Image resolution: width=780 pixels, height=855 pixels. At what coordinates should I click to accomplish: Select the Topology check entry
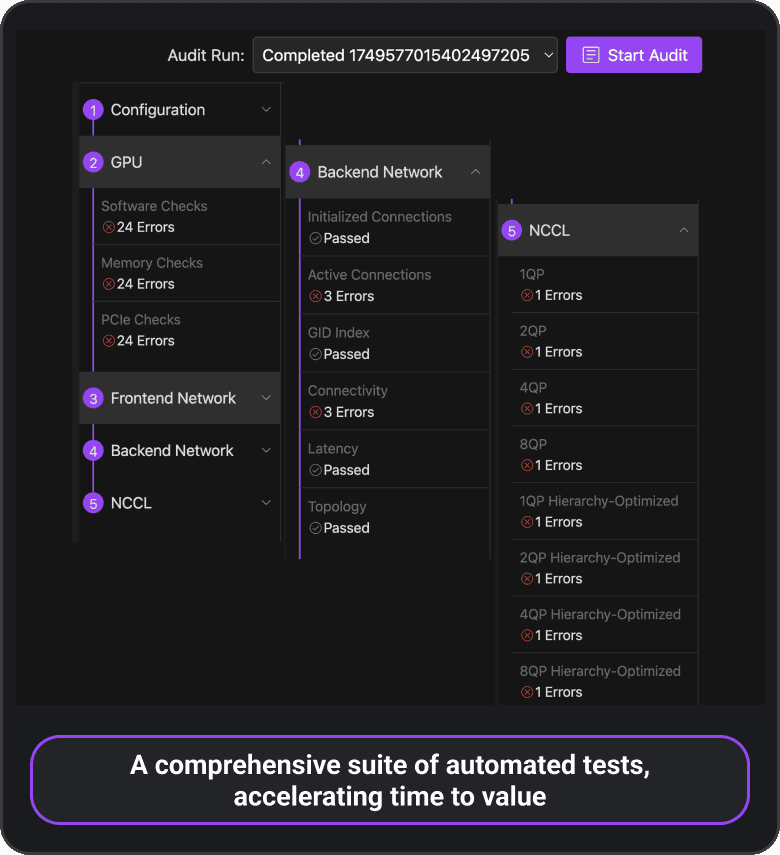[x=395, y=517]
